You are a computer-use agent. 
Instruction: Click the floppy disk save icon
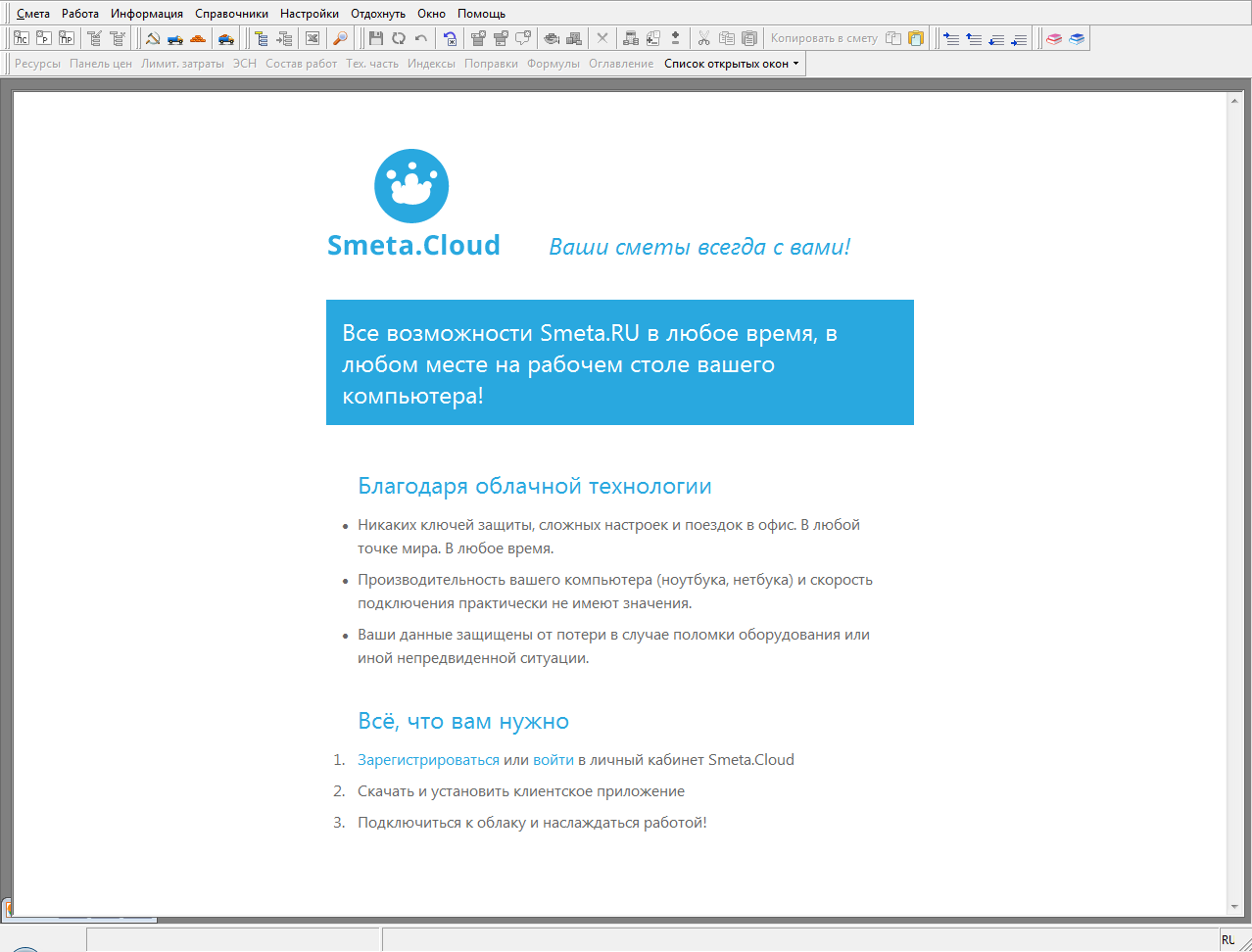376,38
